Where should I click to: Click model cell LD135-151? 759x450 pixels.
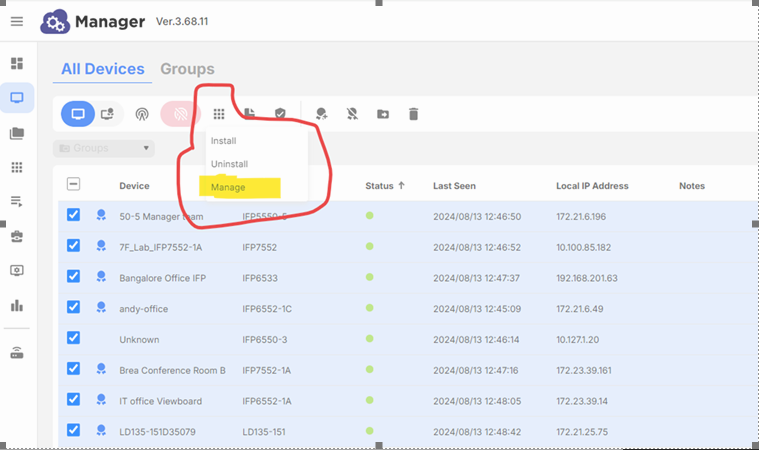pos(264,432)
